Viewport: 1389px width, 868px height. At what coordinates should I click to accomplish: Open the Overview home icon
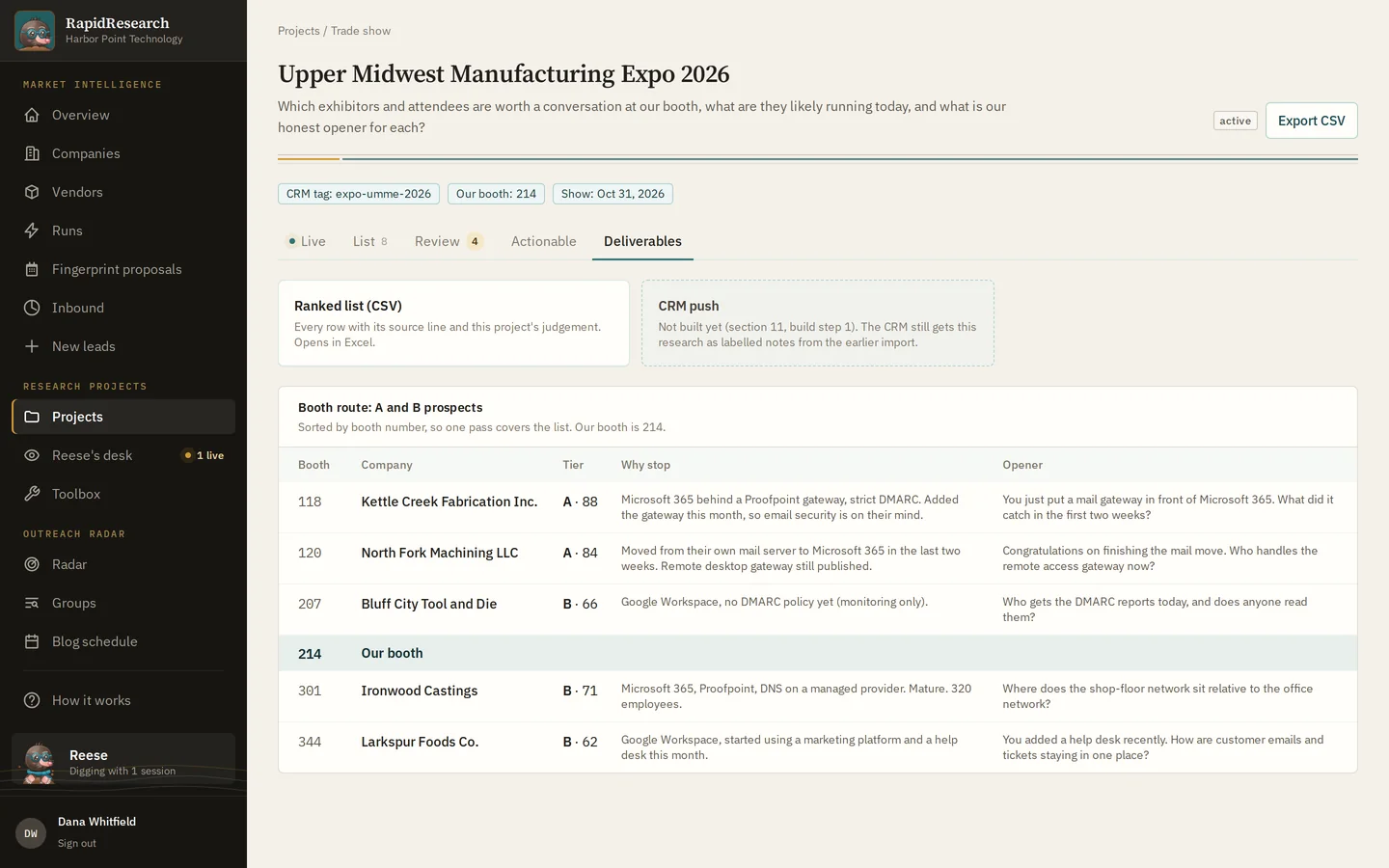click(32, 115)
